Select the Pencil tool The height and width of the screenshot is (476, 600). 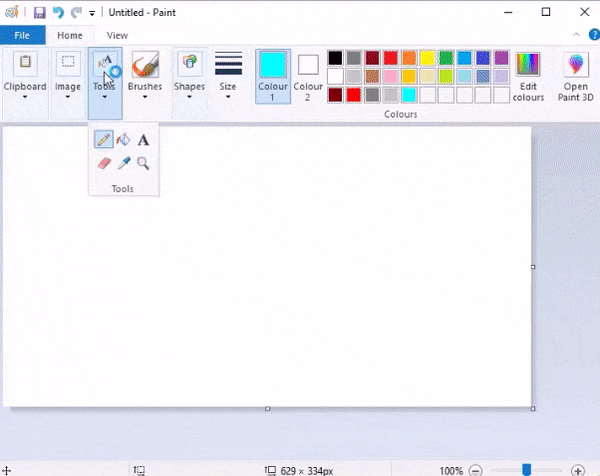click(x=103, y=139)
